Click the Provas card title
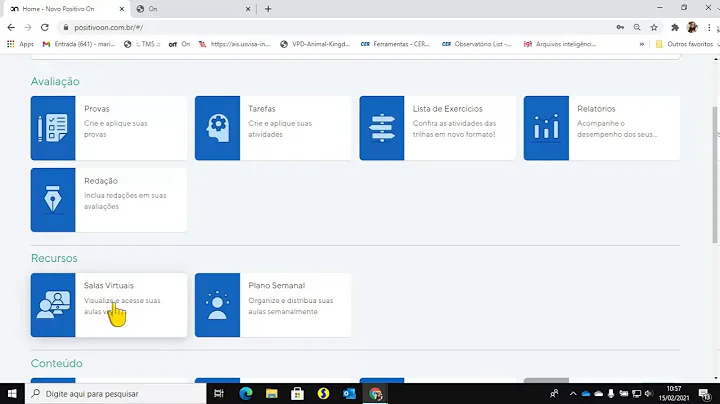 96,109
